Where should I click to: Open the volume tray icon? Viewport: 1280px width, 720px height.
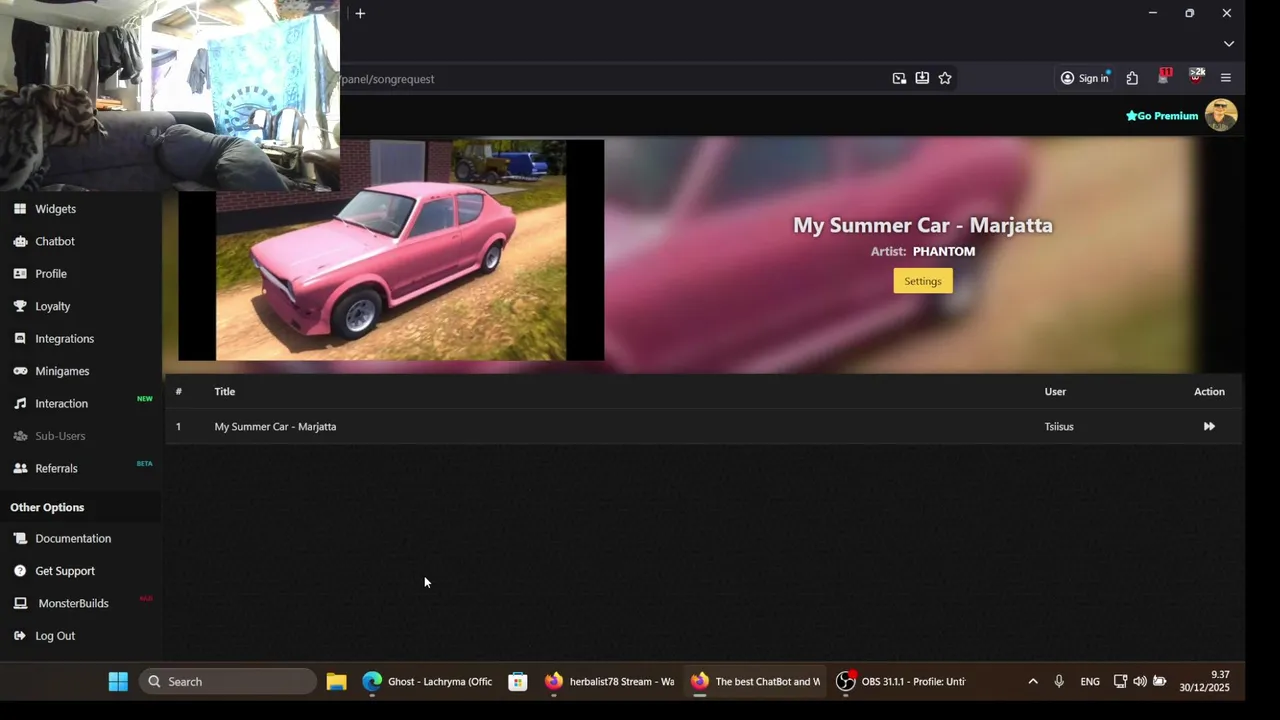[1140, 682]
